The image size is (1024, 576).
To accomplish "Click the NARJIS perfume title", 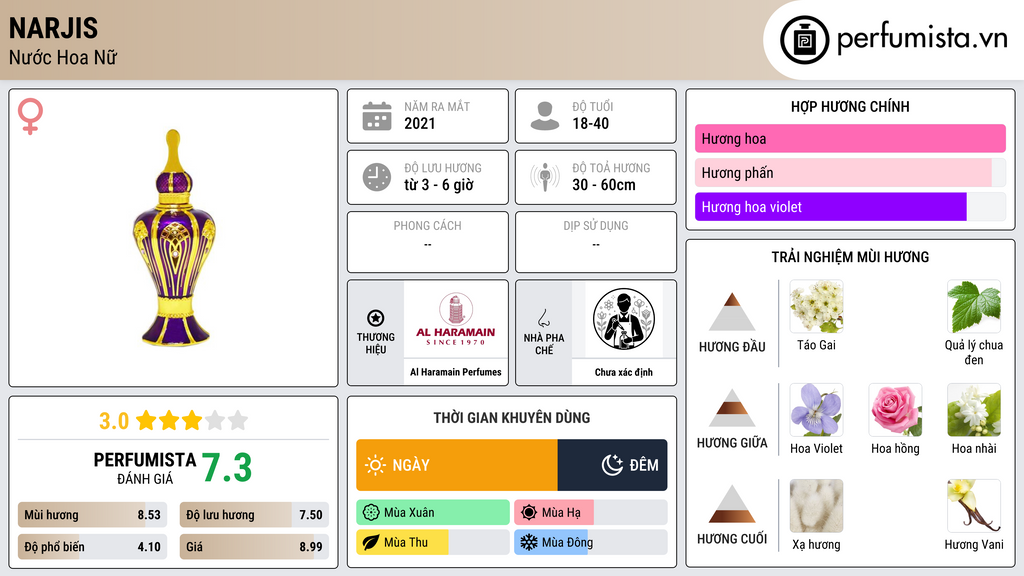I will coord(54,29).
